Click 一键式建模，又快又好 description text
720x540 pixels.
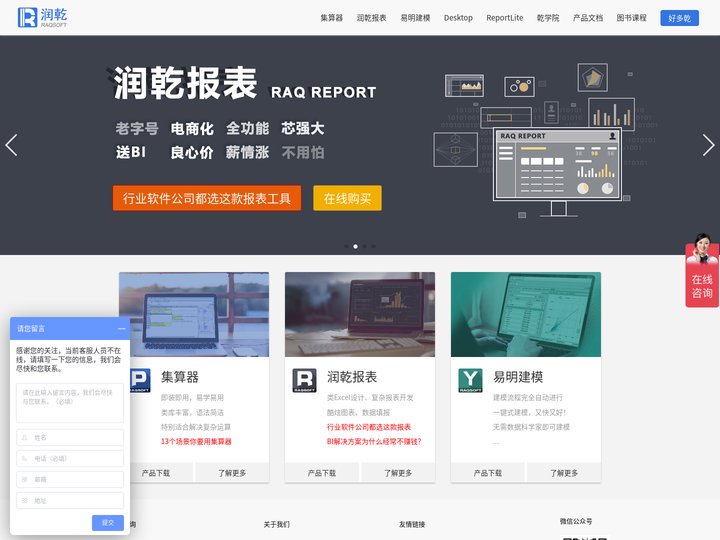[529, 412]
